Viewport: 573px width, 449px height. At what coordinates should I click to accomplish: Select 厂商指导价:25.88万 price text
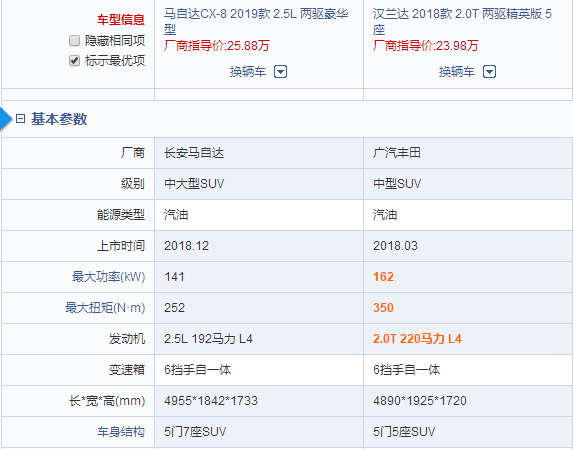point(216,46)
